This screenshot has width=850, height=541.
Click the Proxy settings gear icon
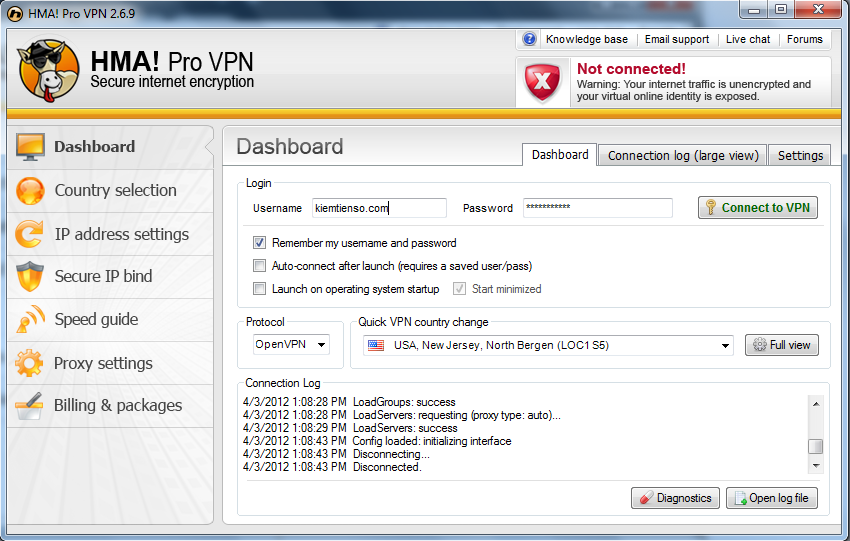coord(29,363)
